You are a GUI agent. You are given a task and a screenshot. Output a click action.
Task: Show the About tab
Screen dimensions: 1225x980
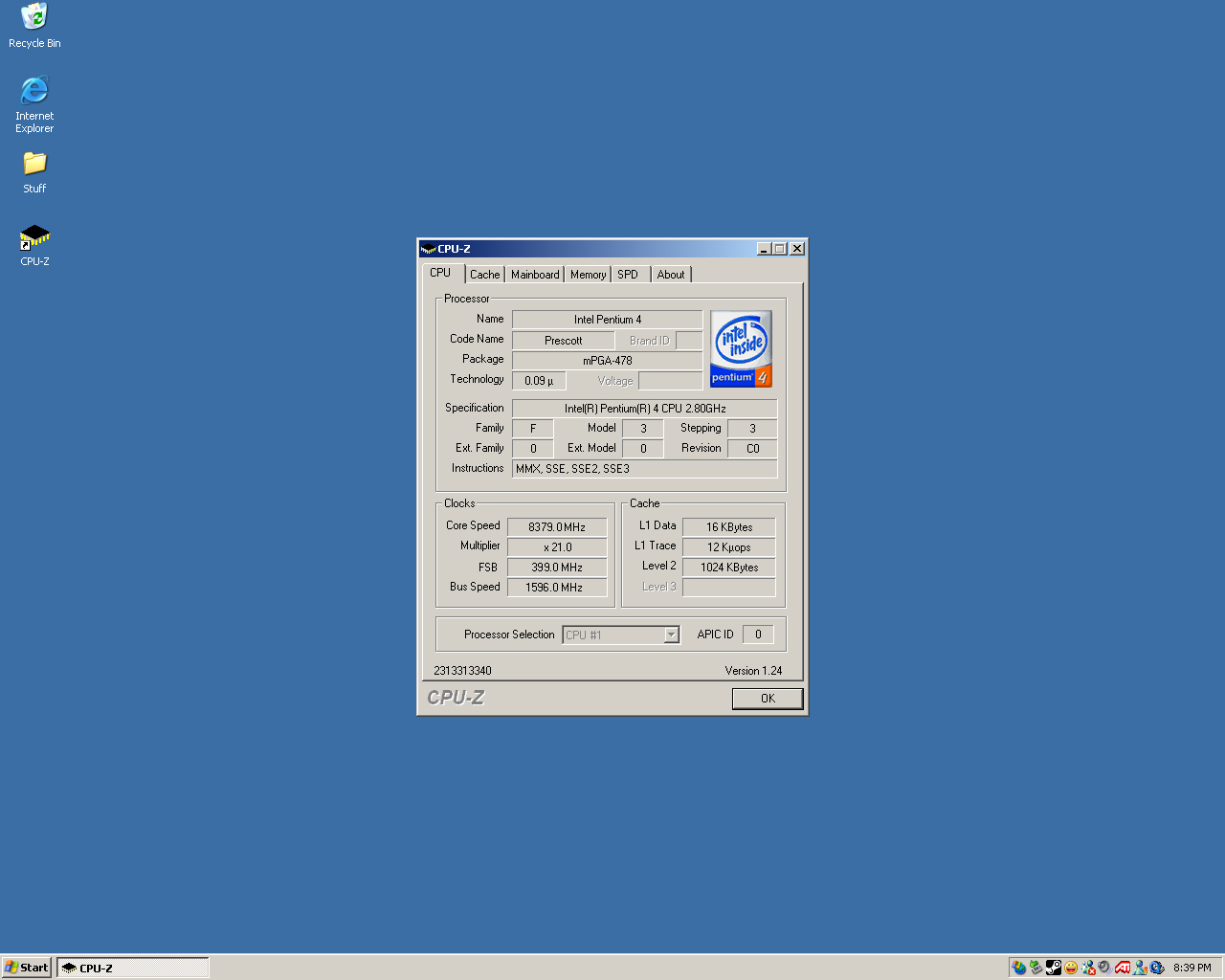click(671, 275)
